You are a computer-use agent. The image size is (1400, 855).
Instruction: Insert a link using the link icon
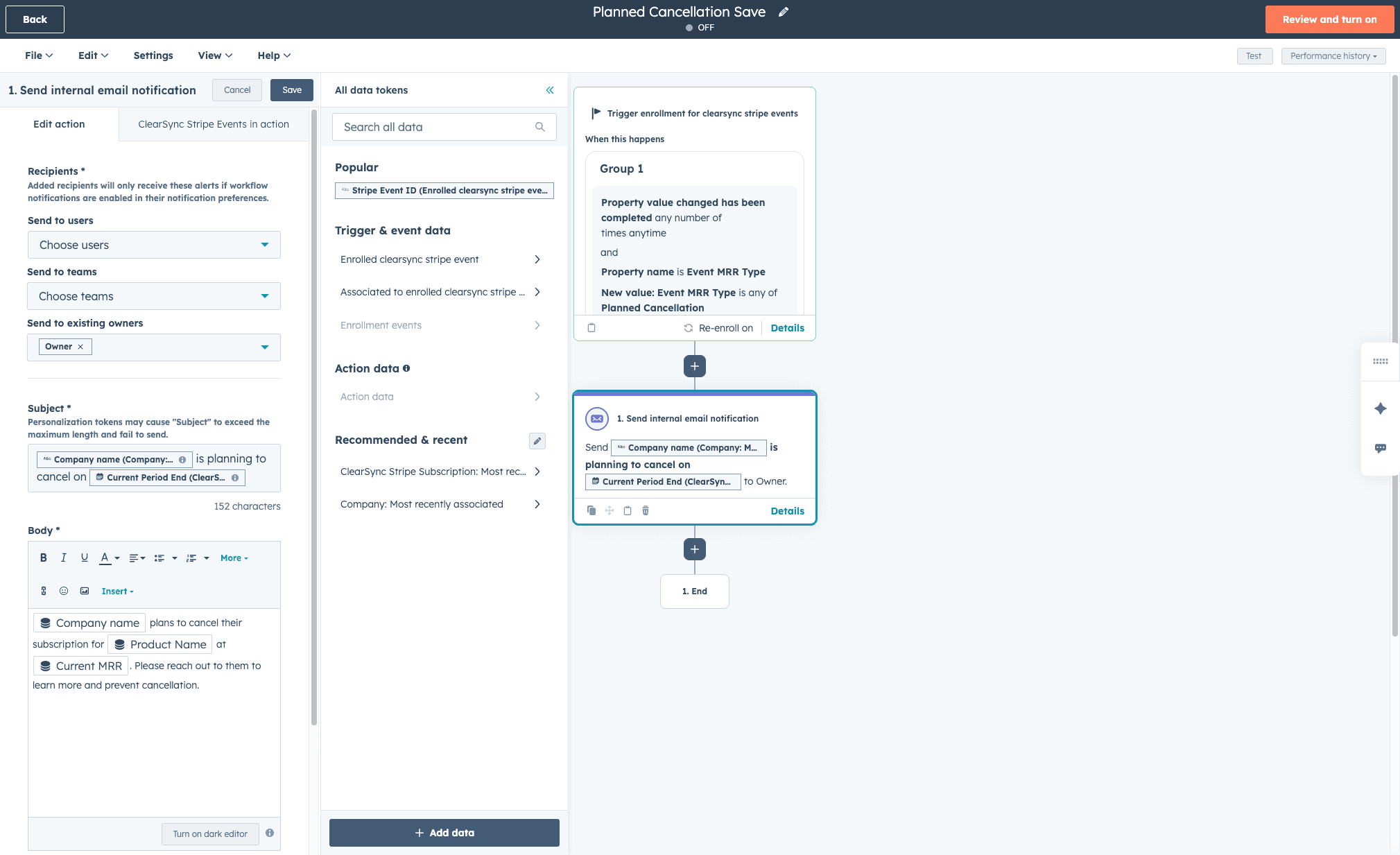[44, 591]
